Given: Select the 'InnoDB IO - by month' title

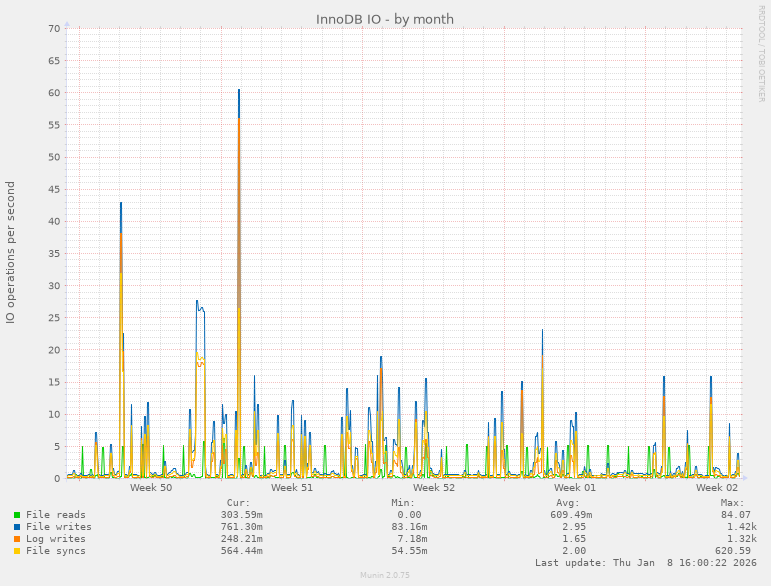Looking at the screenshot, I should (385, 19).
